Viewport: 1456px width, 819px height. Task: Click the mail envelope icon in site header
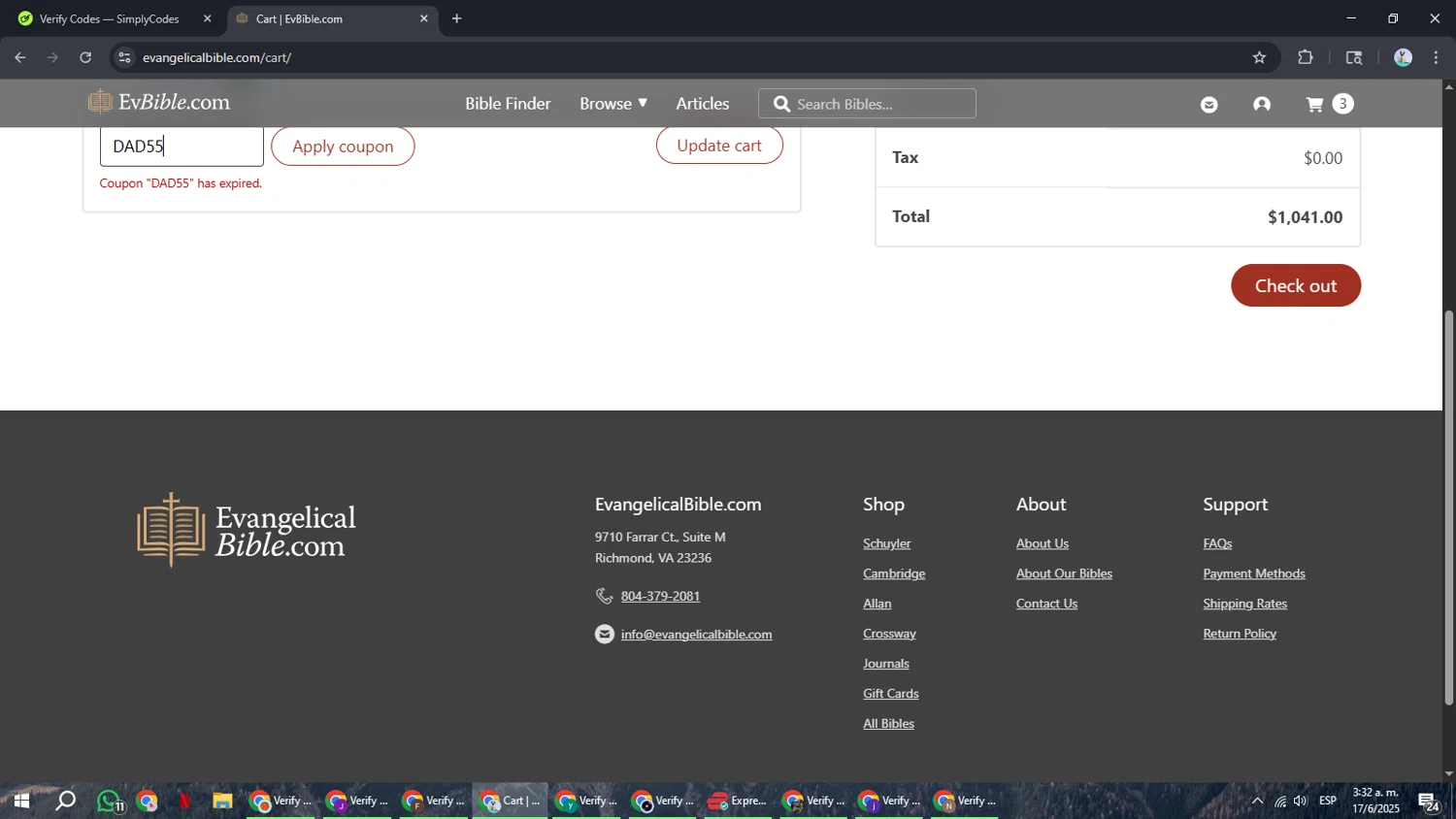point(1209,105)
